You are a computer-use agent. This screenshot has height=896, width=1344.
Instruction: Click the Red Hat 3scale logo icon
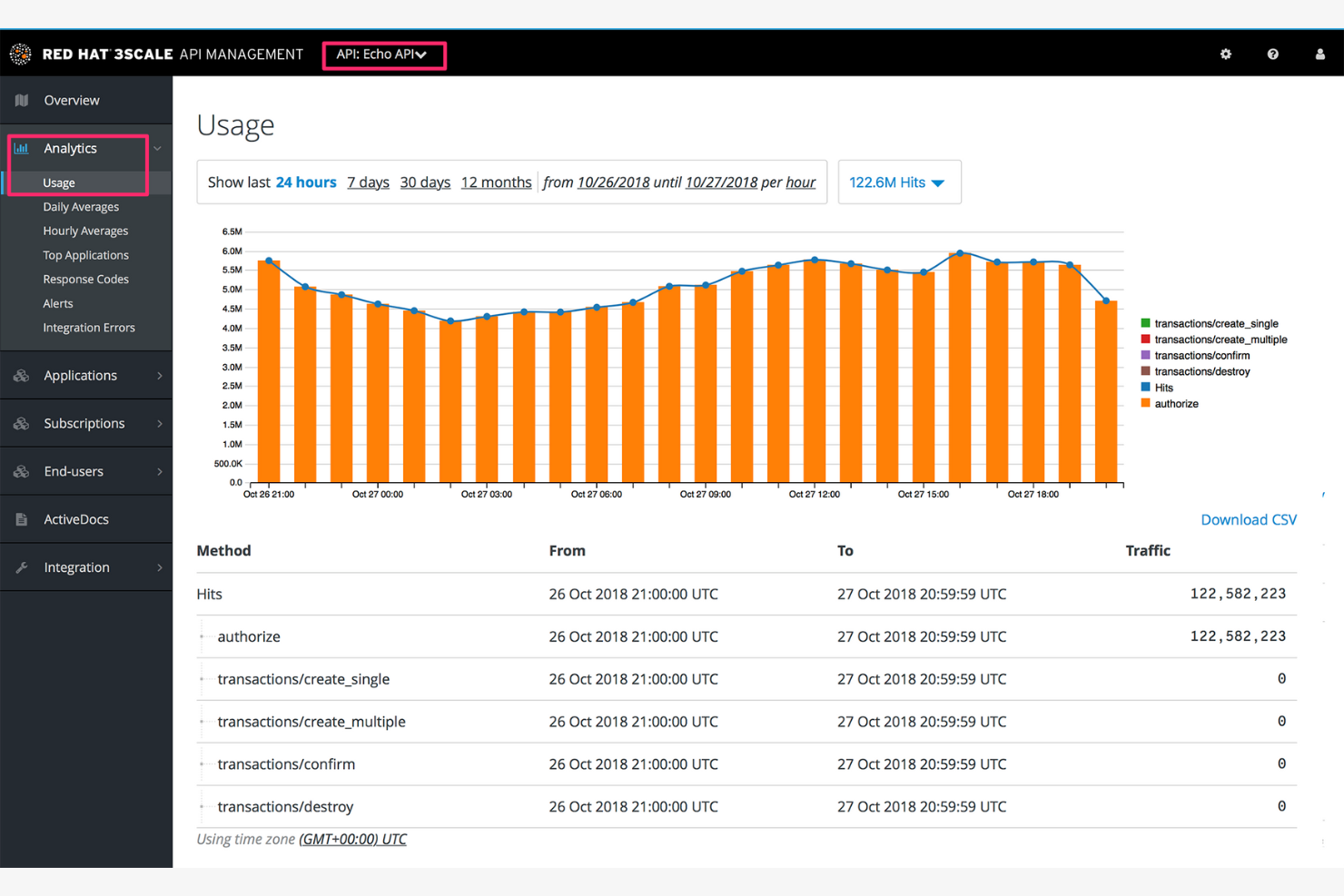[20, 54]
